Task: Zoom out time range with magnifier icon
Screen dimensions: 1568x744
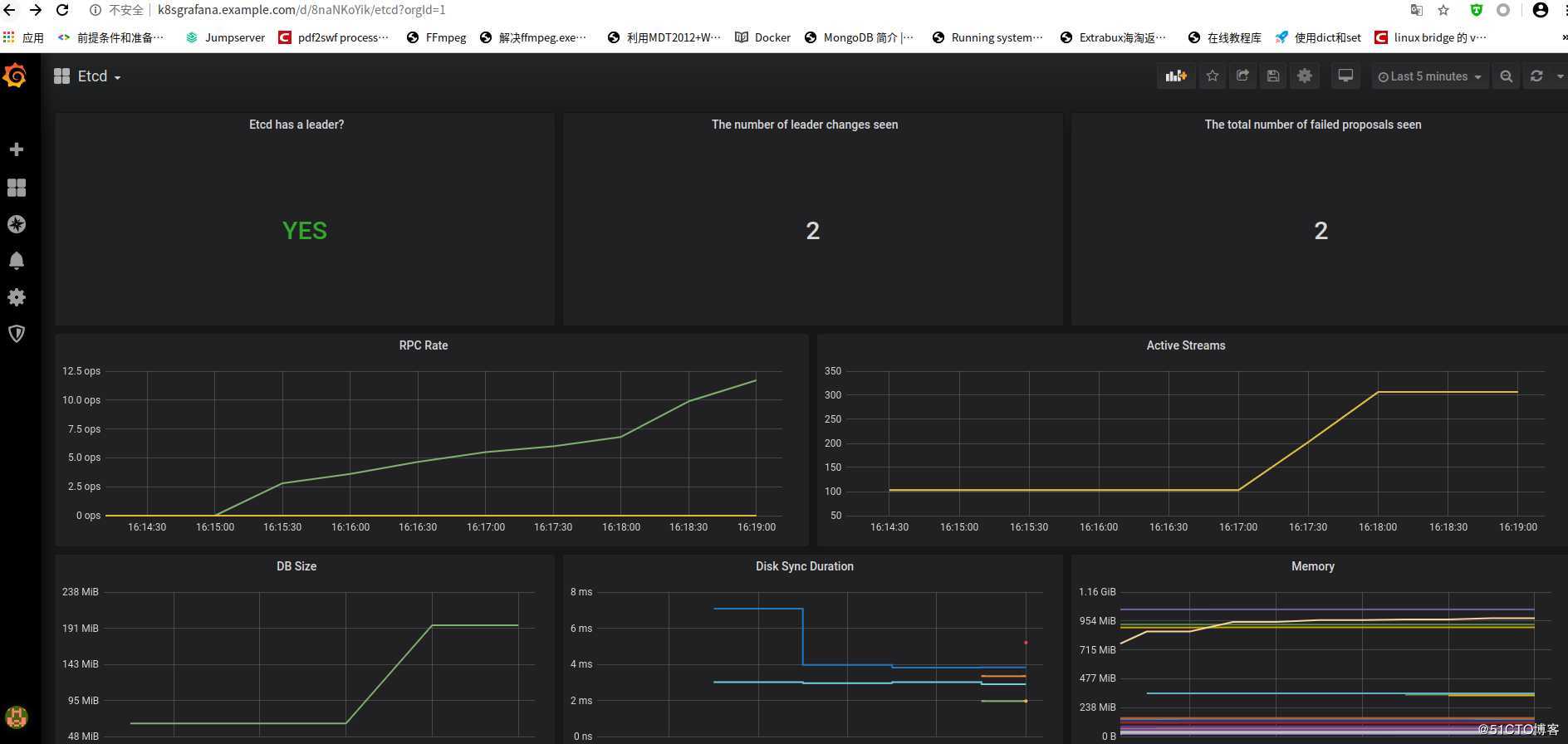Action: pos(1506,76)
